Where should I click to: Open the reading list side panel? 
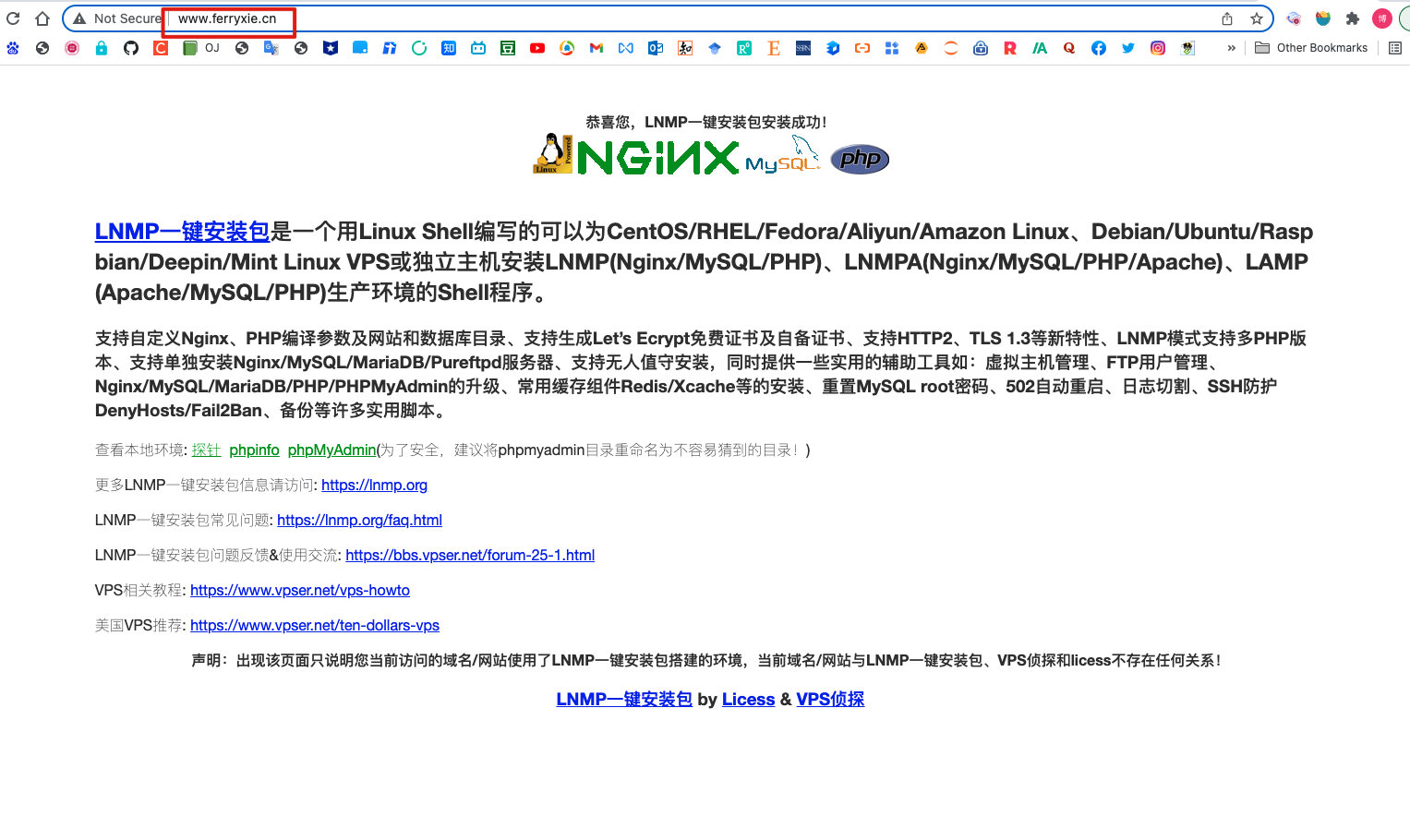[x=1395, y=48]
